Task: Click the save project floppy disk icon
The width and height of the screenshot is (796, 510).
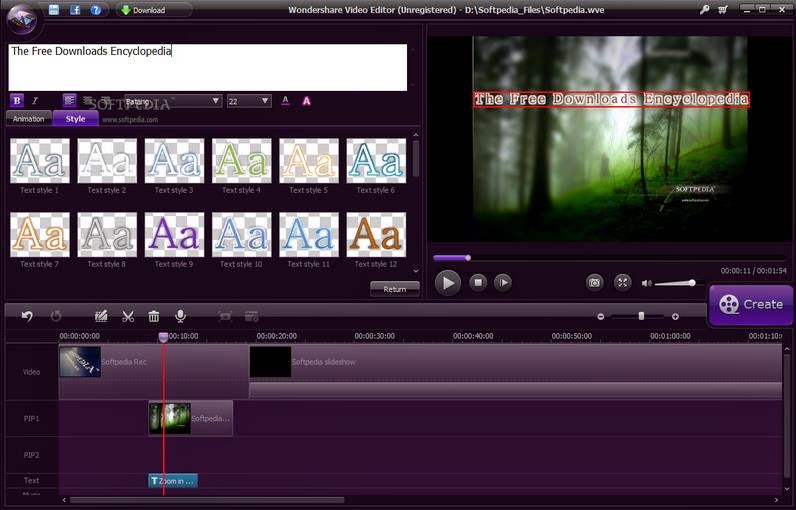Action: pyautogui.click(x=54, y=10)
